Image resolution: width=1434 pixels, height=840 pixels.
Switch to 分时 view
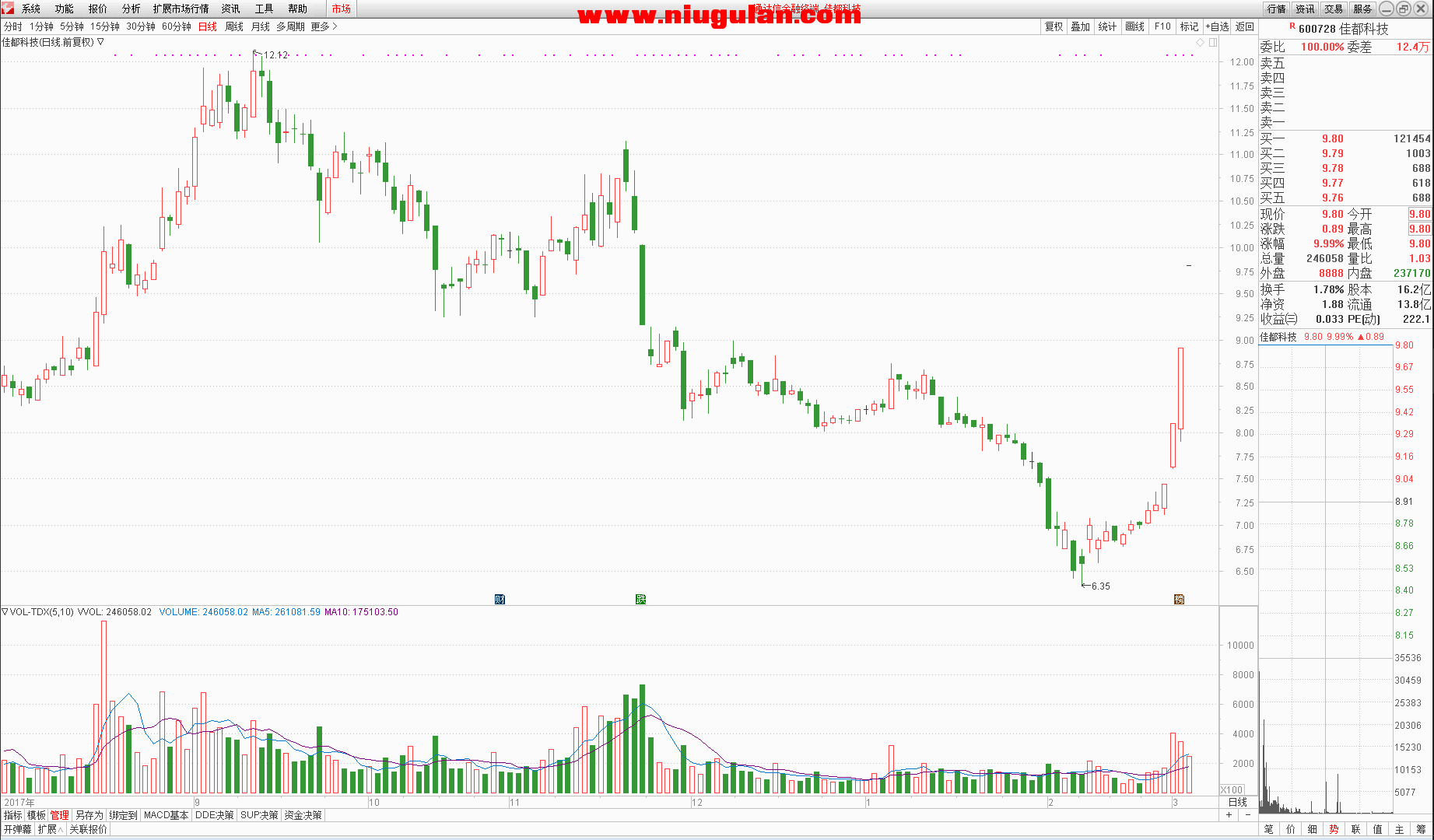(13, 26)
